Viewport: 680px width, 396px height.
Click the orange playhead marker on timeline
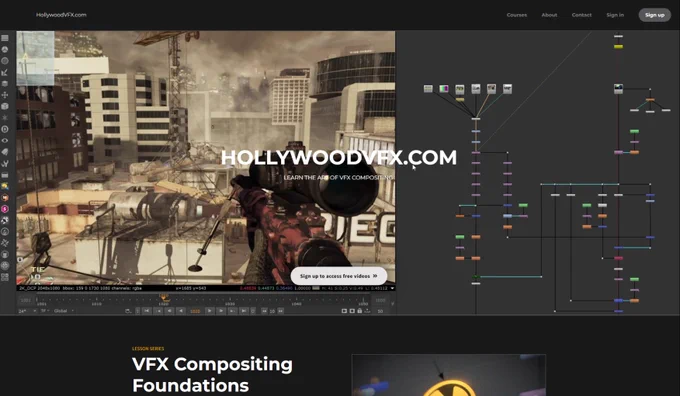(163, 297)
